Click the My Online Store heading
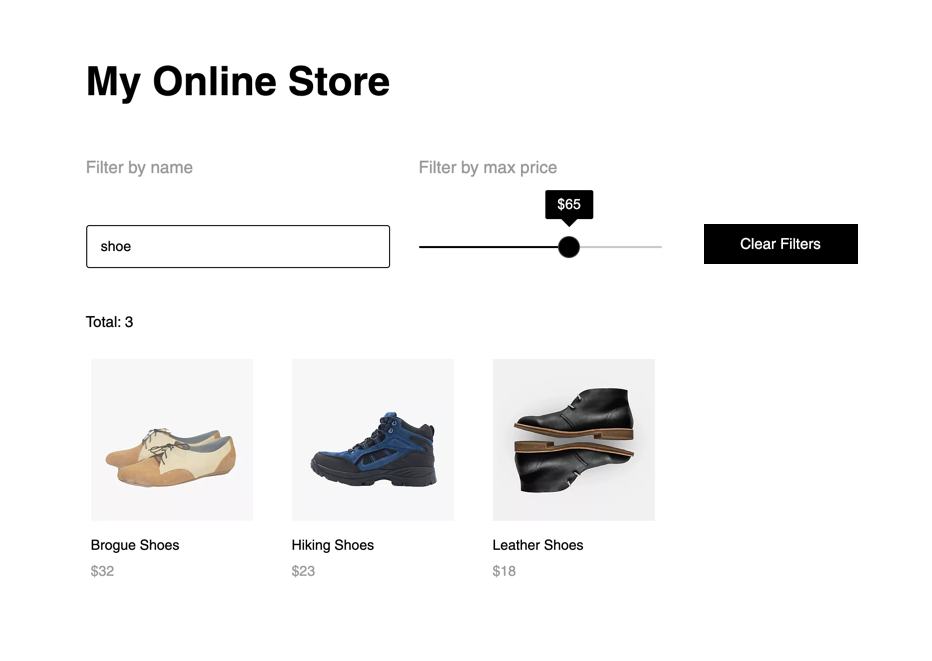This screenshot has width=932, height=661. [238, 81]
